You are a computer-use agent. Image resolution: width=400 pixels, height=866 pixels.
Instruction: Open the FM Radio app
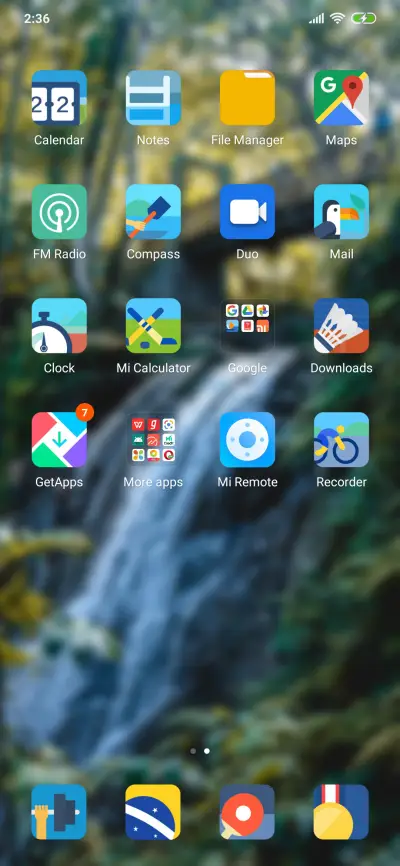pos(59,212)
